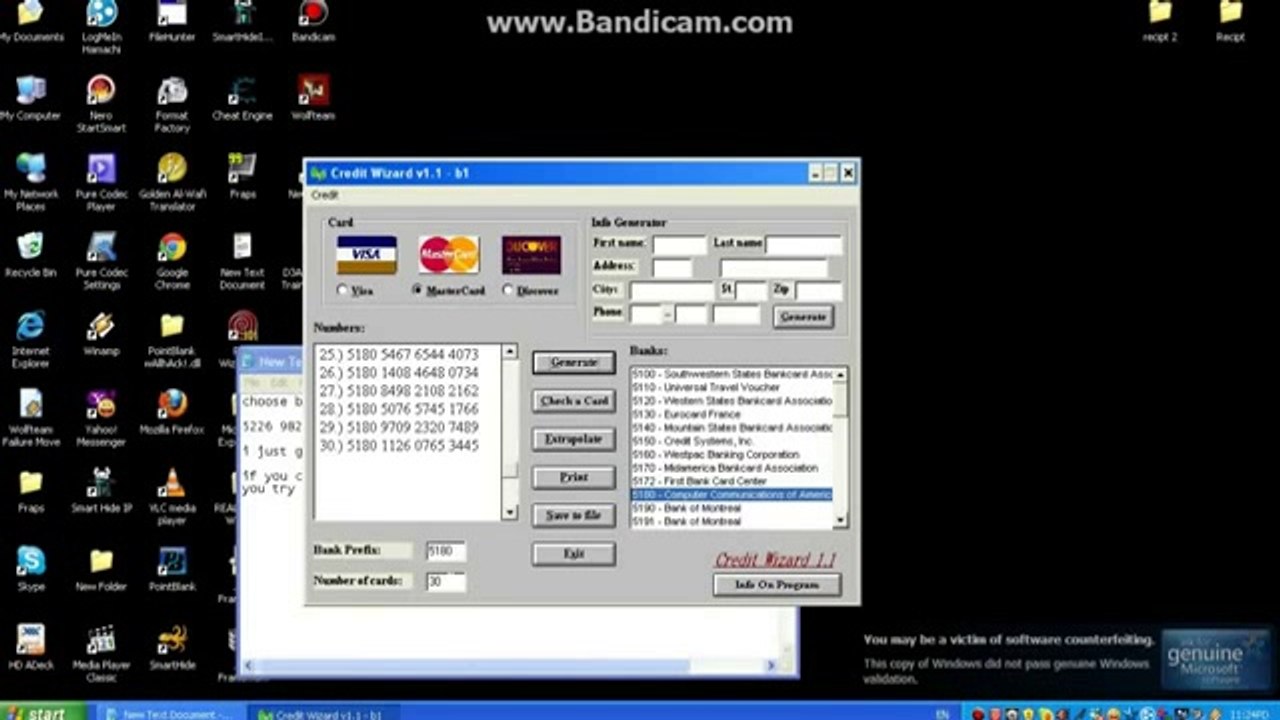Click the Banks list scroll-down arrow
Viewport: 1280px width, 720px height.
tap(840, 520)
